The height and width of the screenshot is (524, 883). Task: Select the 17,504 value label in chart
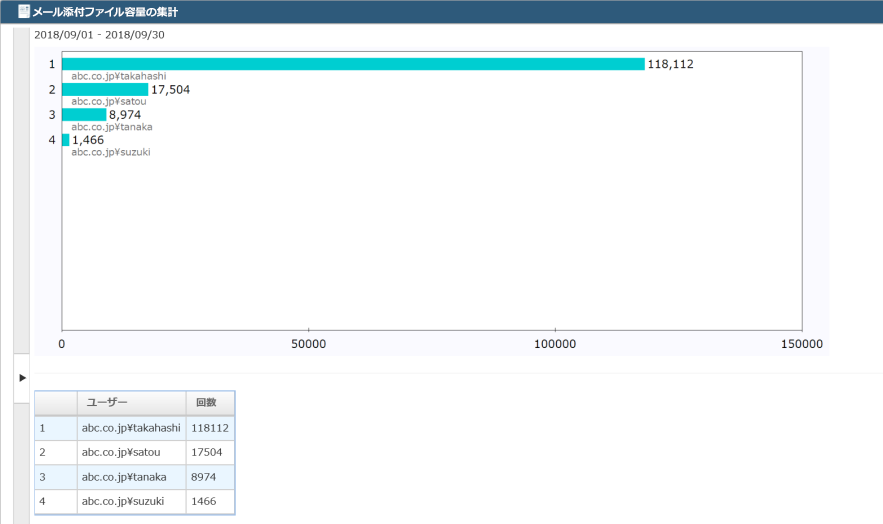pyautogui.click(x=170, y=89)
